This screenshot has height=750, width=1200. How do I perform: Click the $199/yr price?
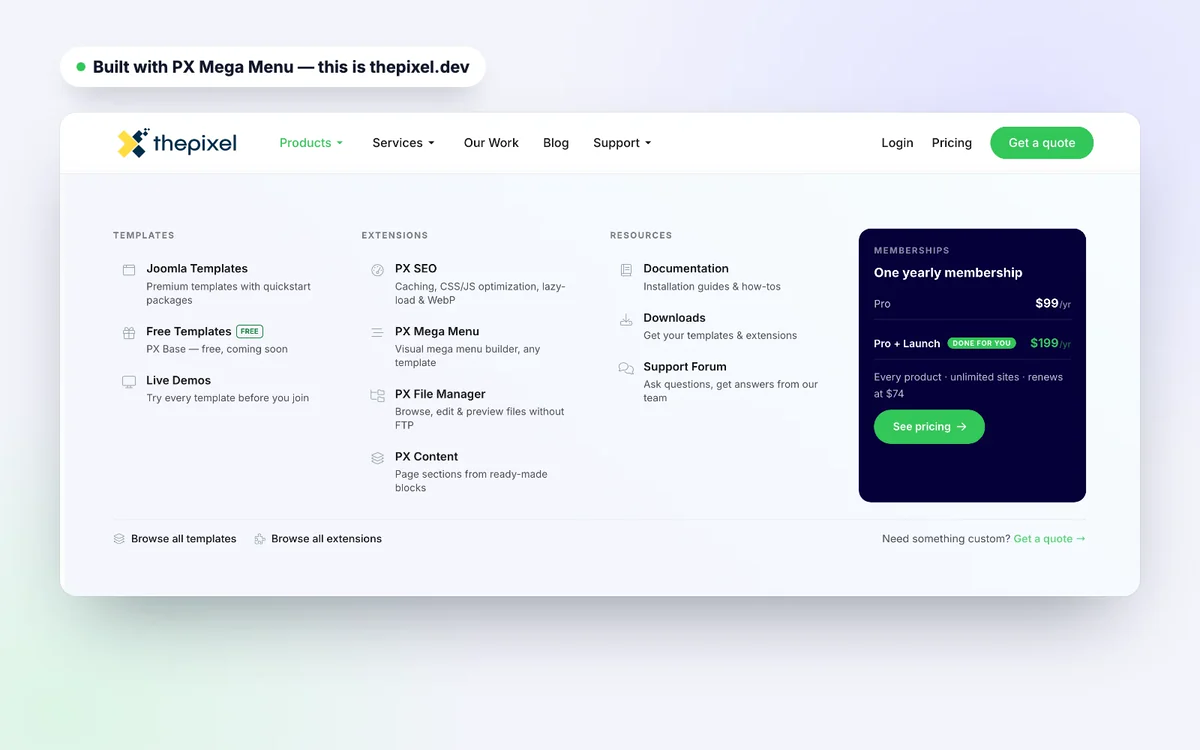tap(1050, 343)
